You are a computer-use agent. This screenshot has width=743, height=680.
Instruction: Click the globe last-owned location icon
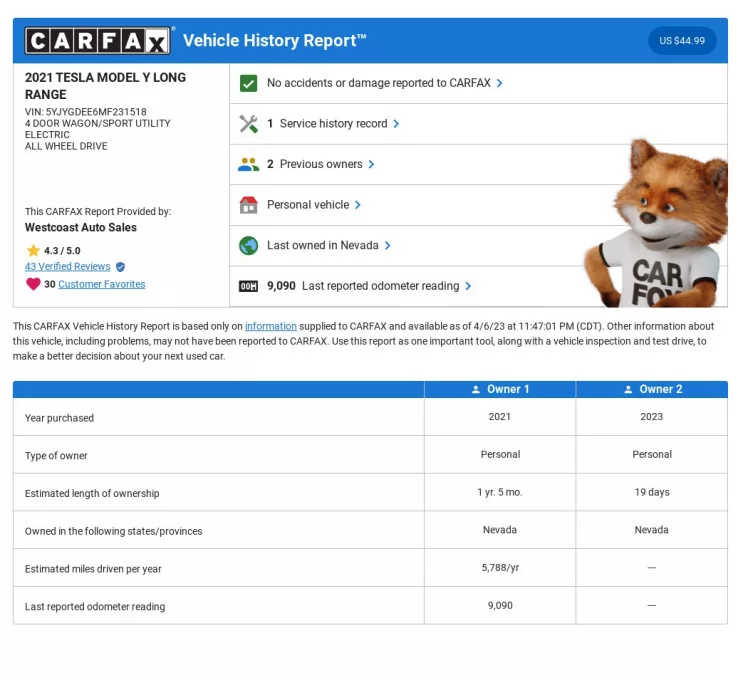[x=249, y=245]
